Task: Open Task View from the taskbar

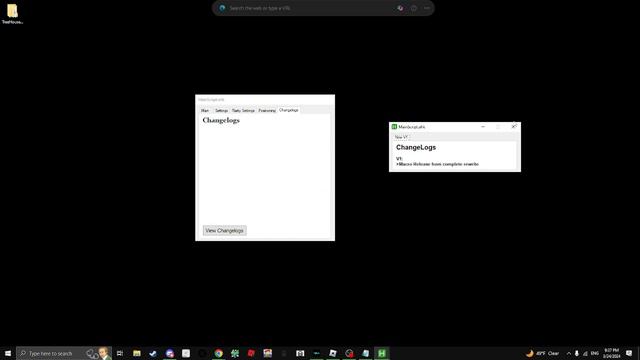Action: tap(120, 353)
